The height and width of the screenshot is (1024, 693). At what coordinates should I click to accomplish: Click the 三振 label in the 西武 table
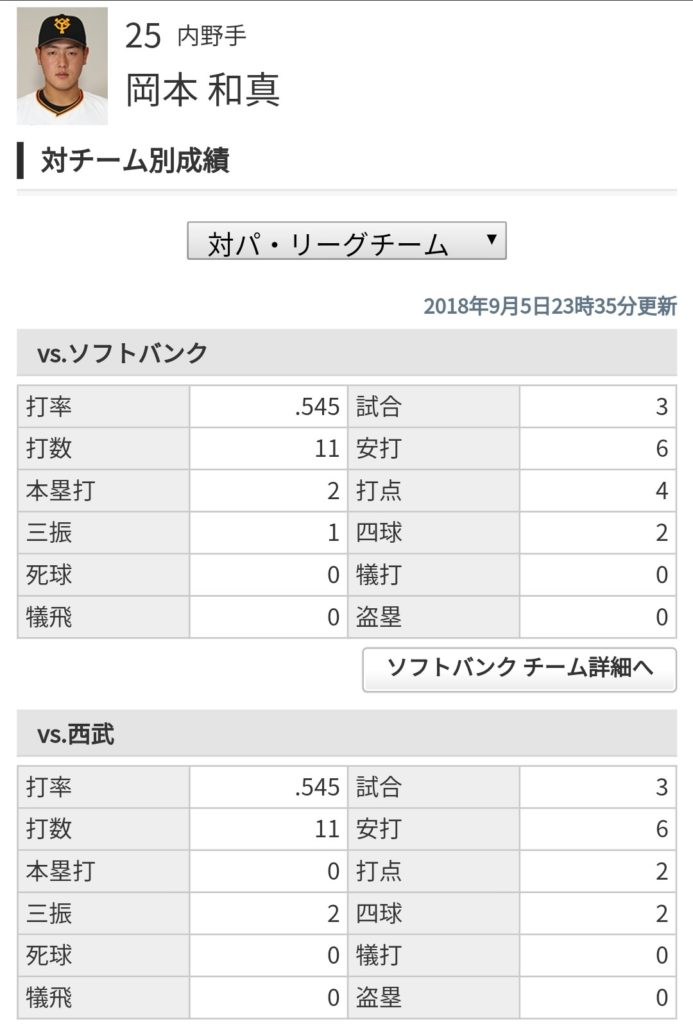click(49, 913)
